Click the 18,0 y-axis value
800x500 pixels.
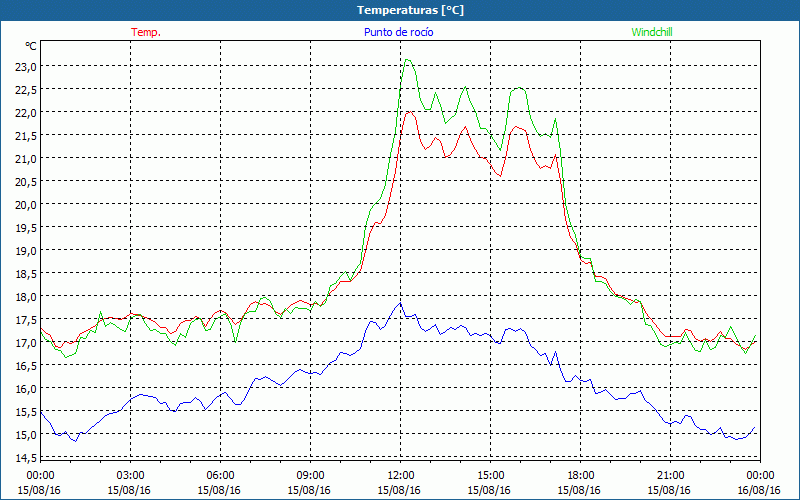[26, 296]
